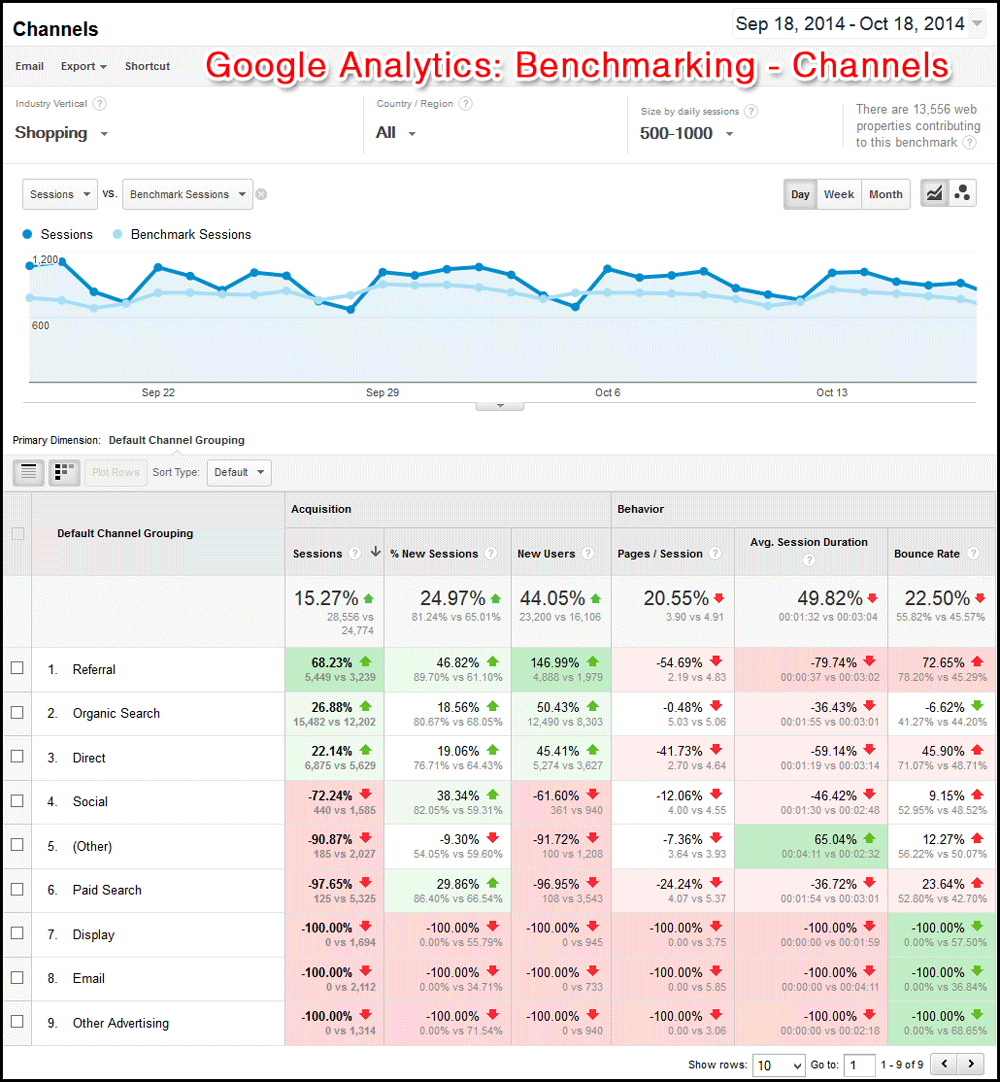
Task: Check the Social row checkbox
Action: [17, 800]
